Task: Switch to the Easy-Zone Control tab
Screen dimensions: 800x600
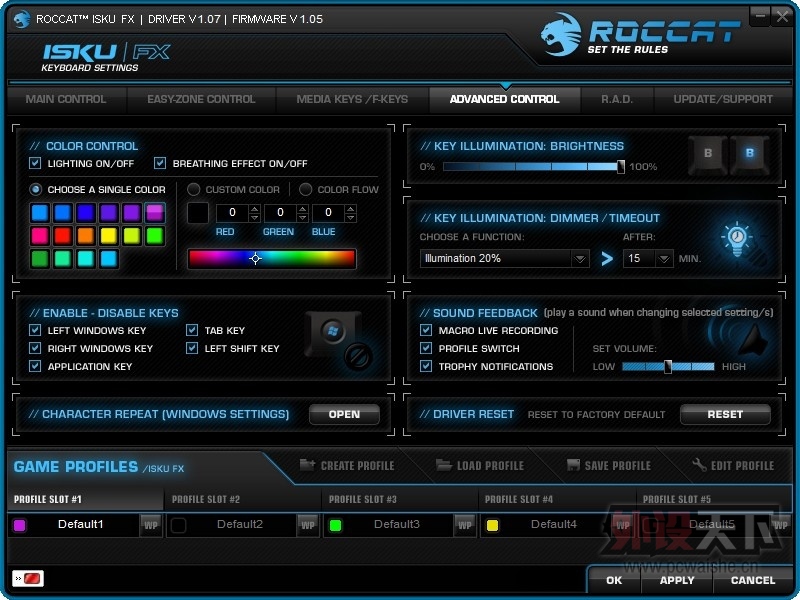Action: coord(202,99)
